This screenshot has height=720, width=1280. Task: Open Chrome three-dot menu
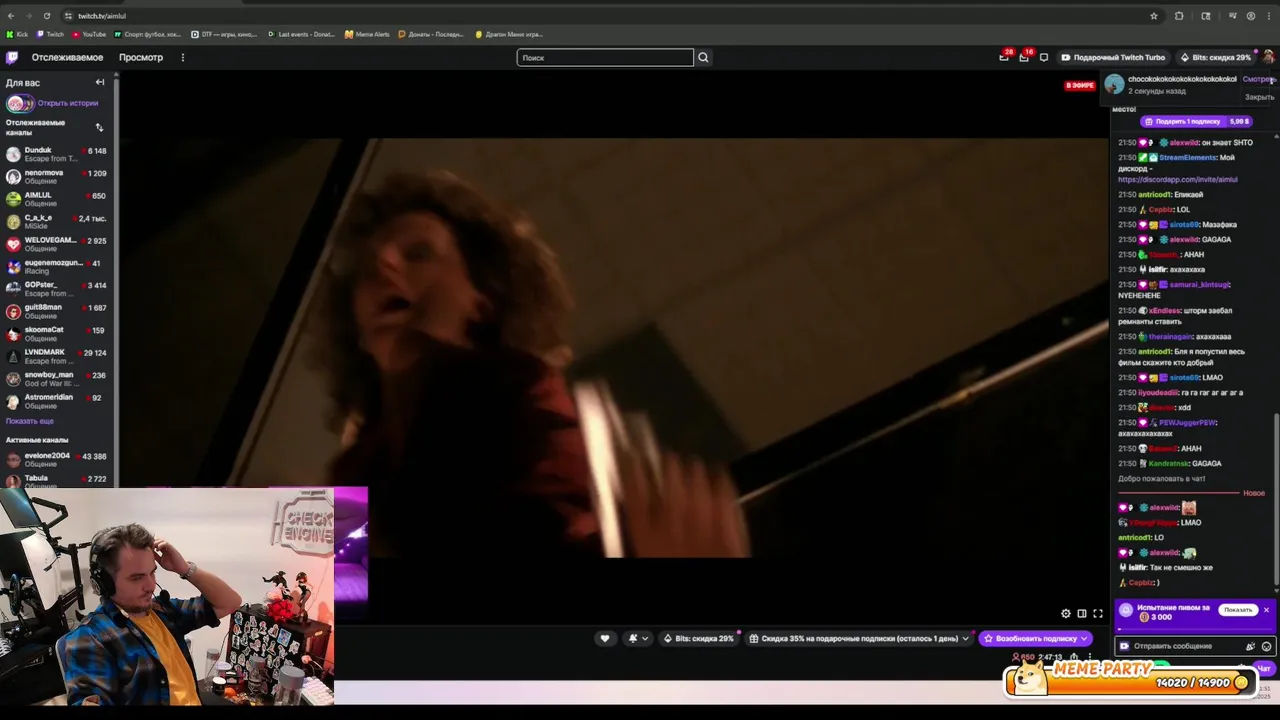tap(1270, 16)
